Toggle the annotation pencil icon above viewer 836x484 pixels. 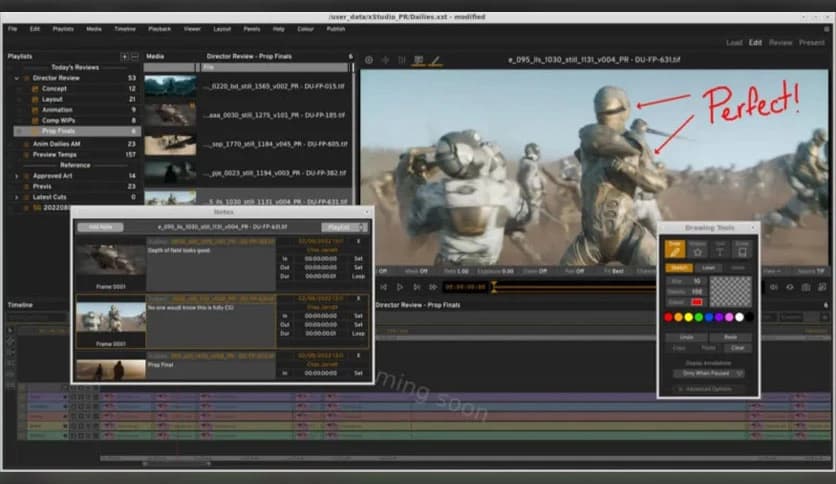pos(436,60)
